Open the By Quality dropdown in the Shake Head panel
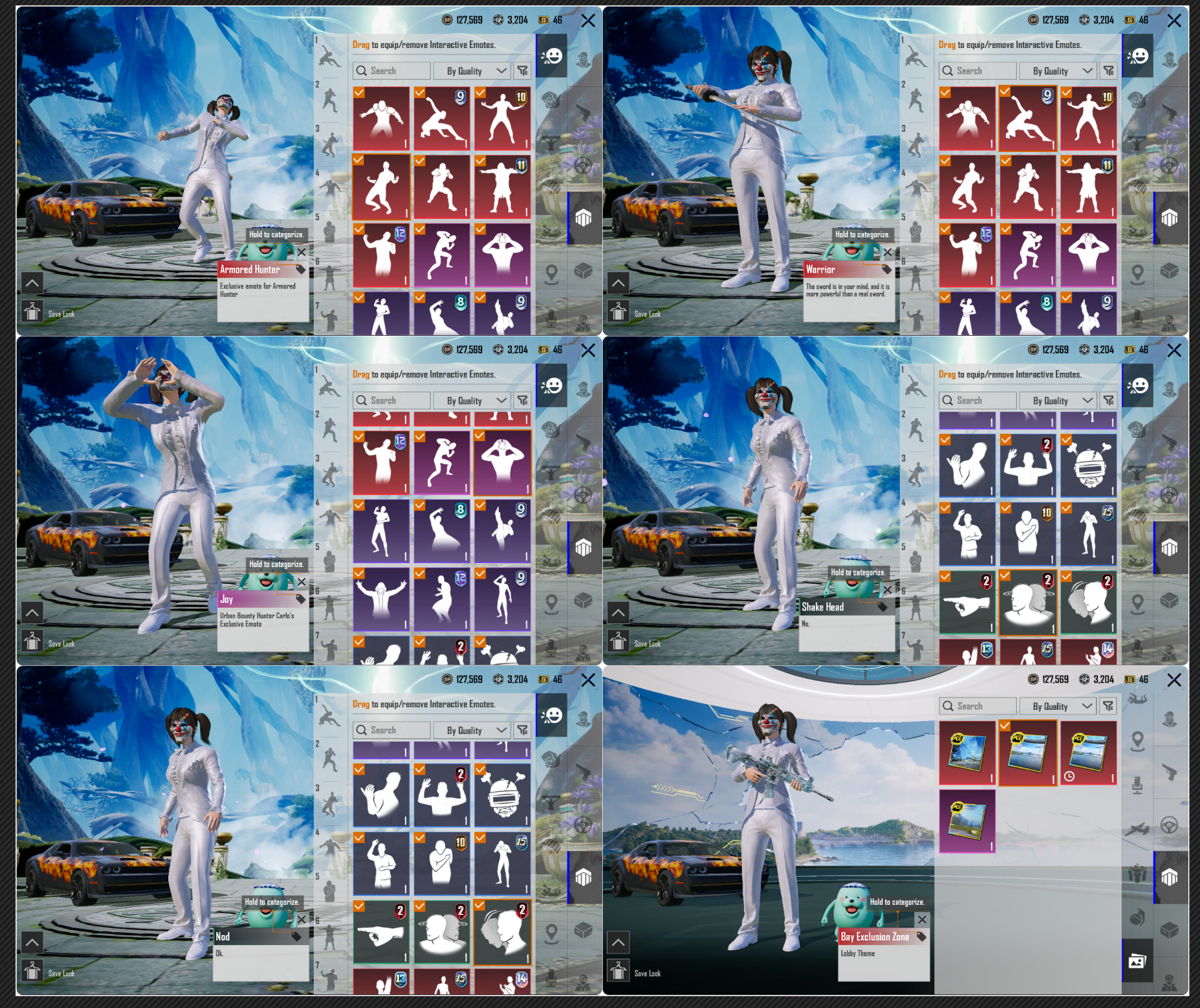1200x1008 pixels. [x=1058, y=401]
